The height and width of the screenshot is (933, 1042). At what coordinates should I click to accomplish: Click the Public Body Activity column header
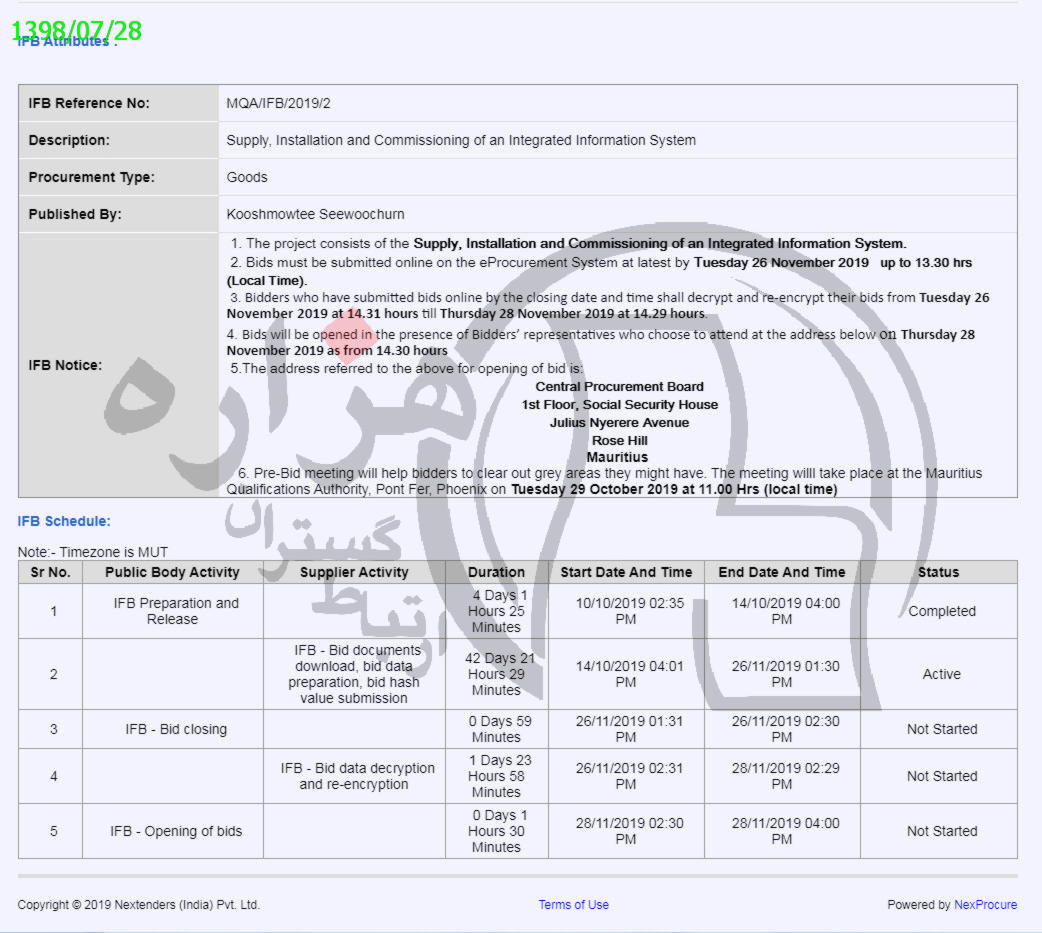[x=172, y=572]
